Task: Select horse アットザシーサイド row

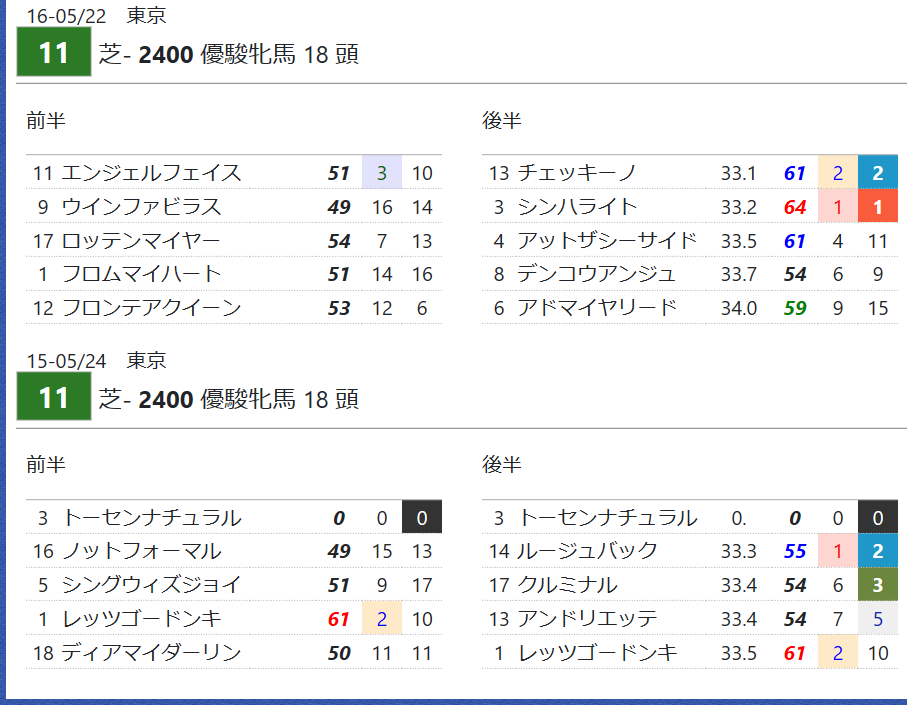Action: coord(690,241)
